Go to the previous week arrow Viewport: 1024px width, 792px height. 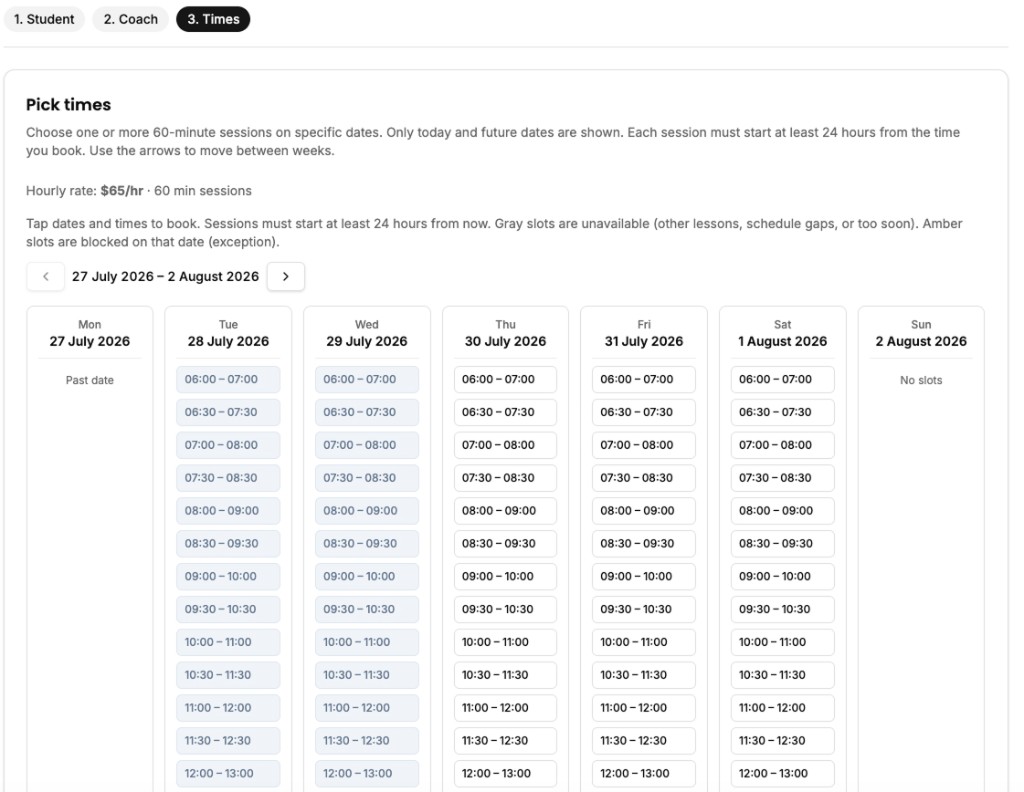click(x=46, y=276)
